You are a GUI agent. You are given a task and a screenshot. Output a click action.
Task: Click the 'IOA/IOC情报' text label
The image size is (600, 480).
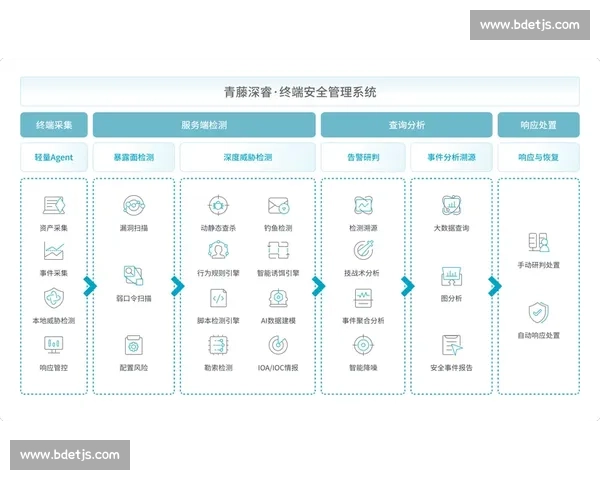[278, 368]
